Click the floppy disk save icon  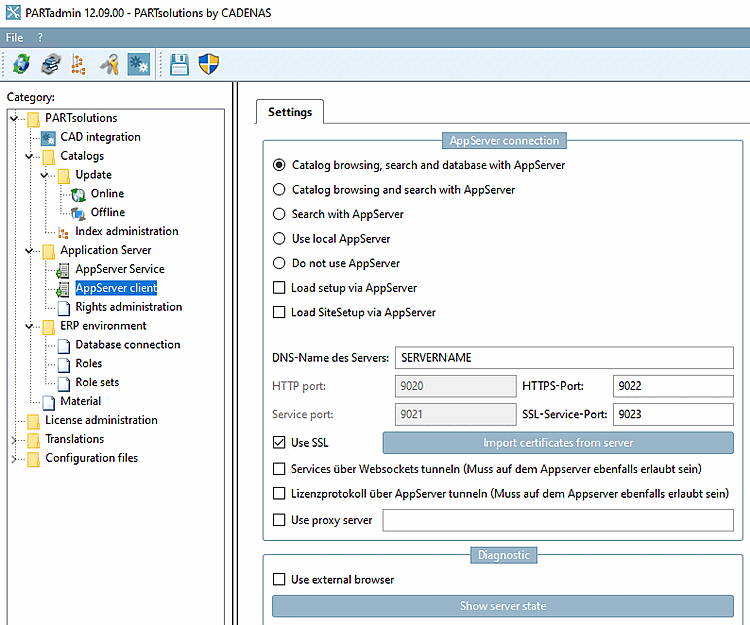pos(179,64)
